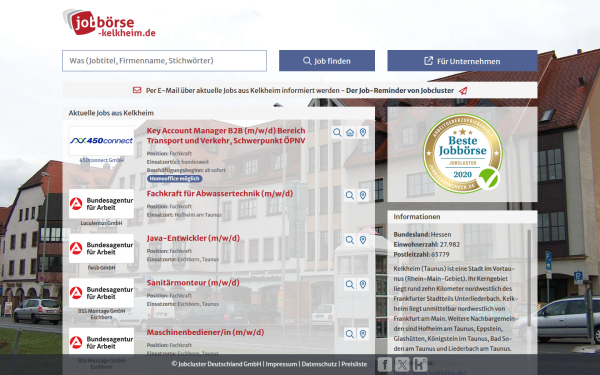Screen dimensions: 600x375
Task: Open the Maschinenbediener/in (m/w/d) job link
Action: tap(205, 332)
